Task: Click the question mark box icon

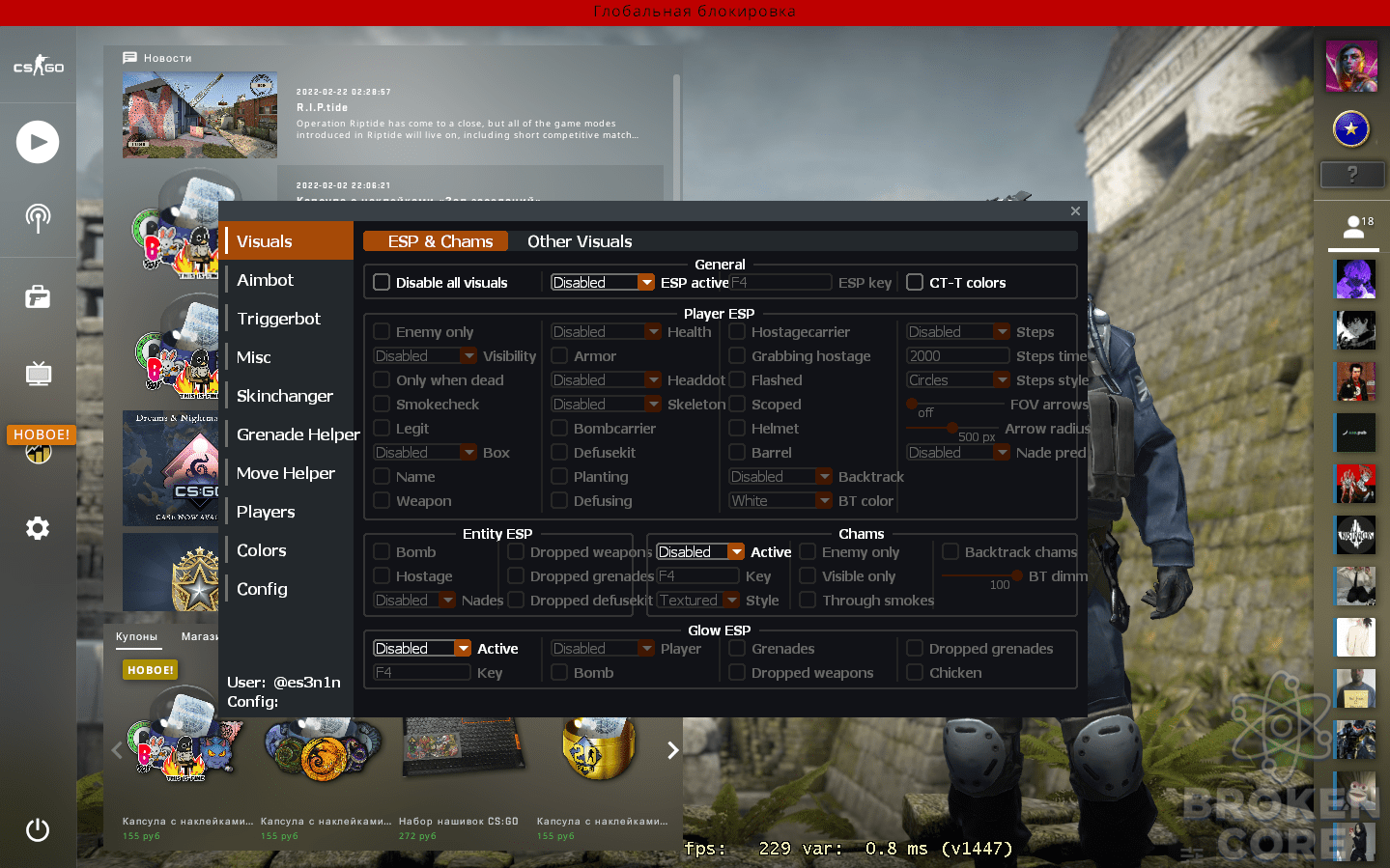Action: point(1352,175)
